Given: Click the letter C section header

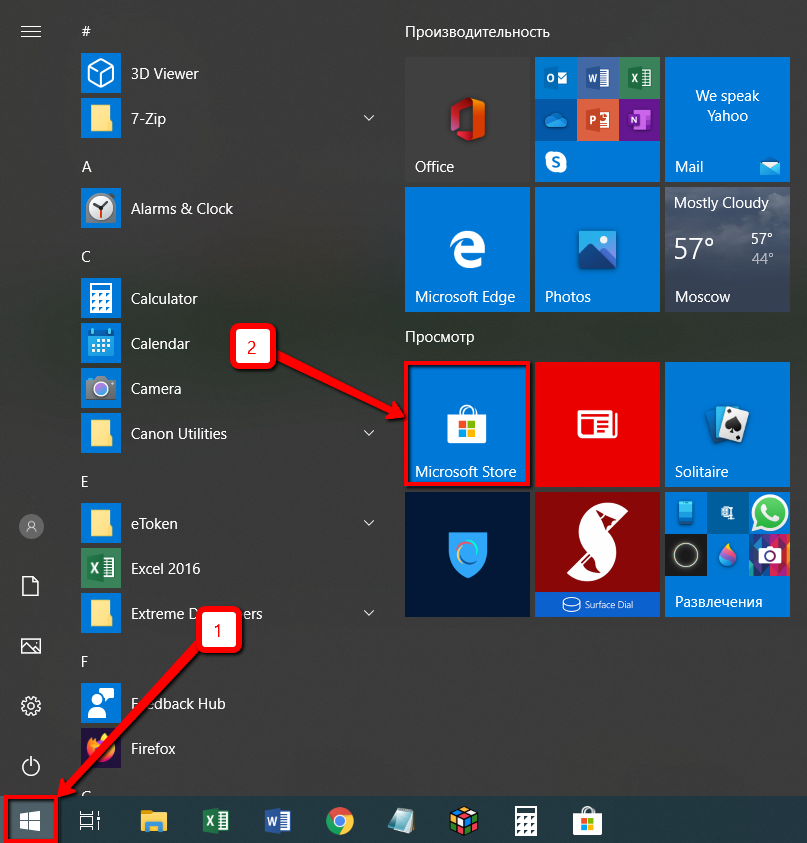Looking at the screenshot, I should [x=86, y=256].
